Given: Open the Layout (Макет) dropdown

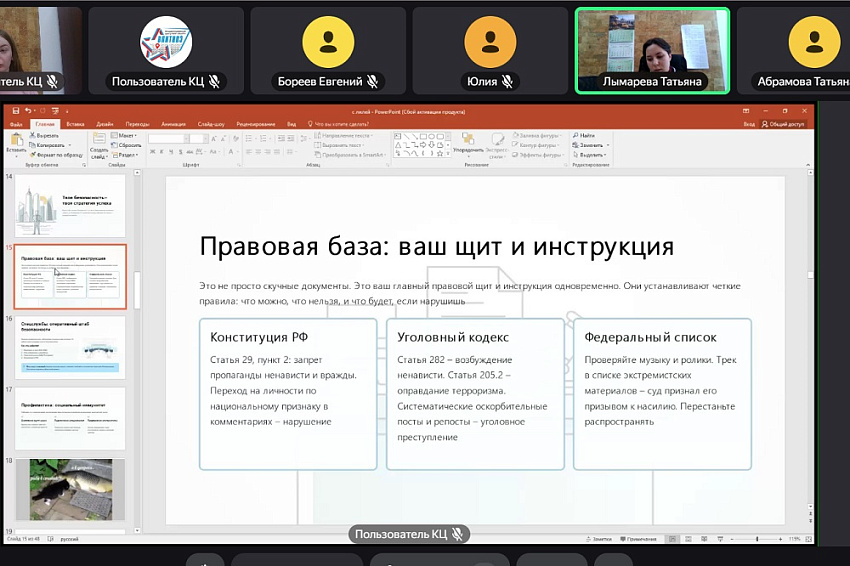Looking at the screenshot, I should 125,135.
